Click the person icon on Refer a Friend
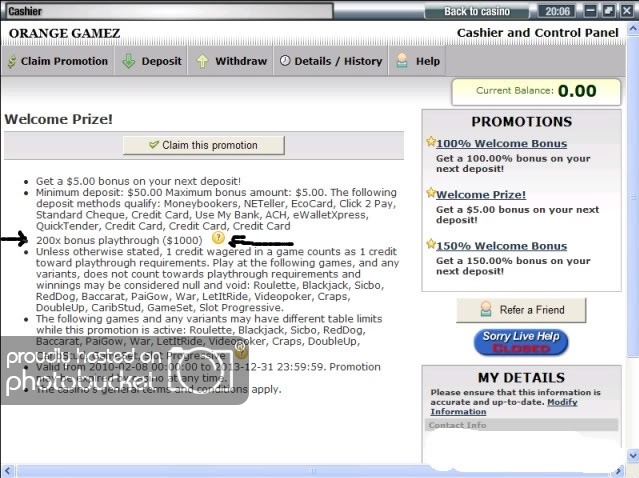This screenshot has height=478, width=639. coord(485,309)
